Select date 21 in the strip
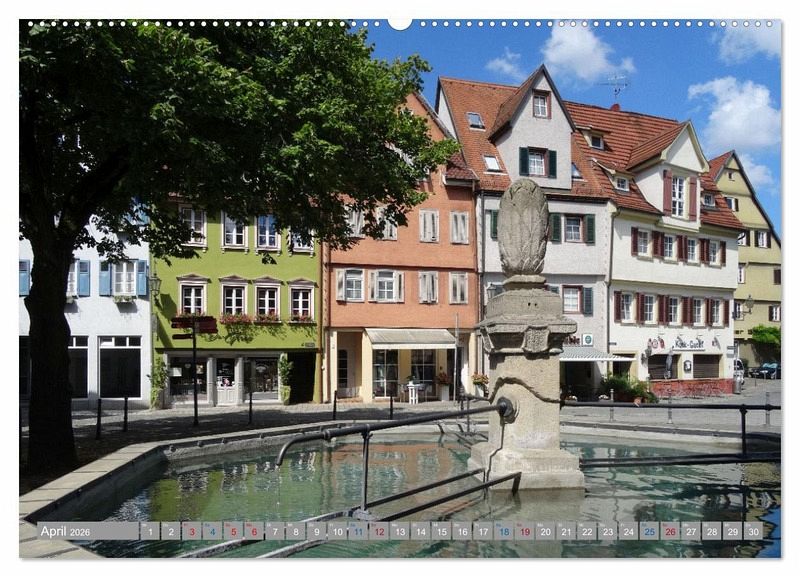Viewport: 800px width, 577px height. coord(566,531)
